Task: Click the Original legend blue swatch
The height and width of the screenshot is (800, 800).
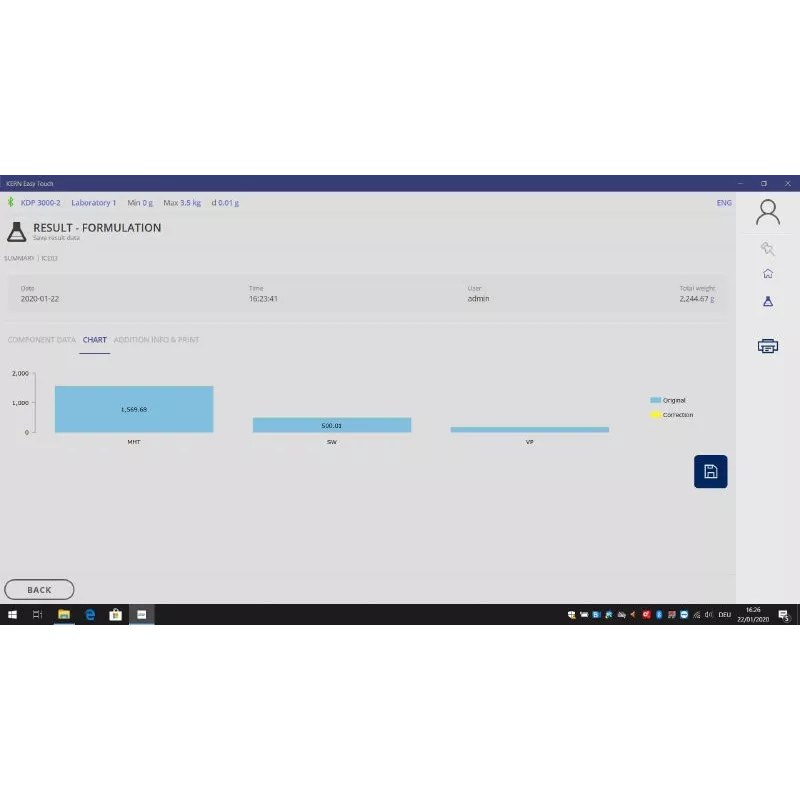Action: coord(655,400)
